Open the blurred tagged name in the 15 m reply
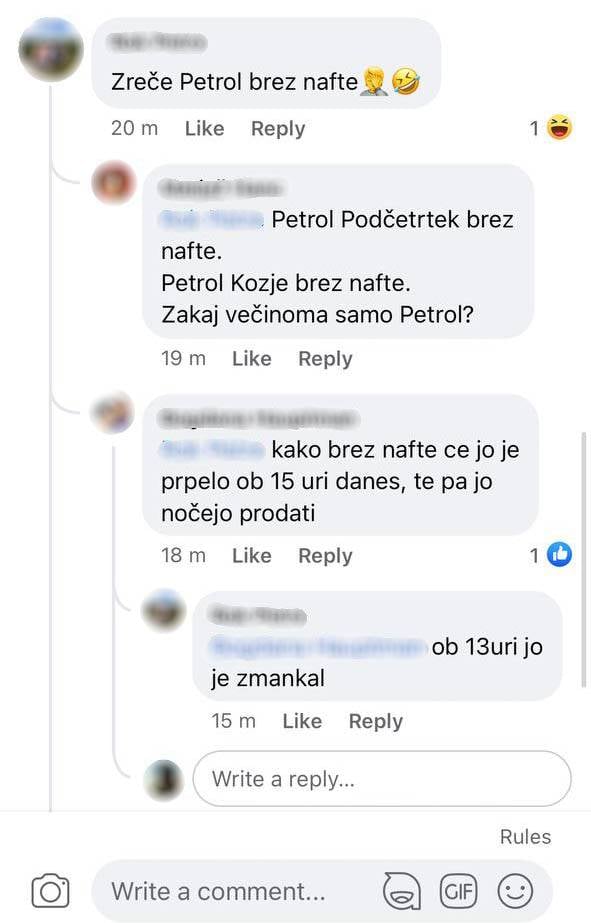Image resolution: width=591 pixels, height=923 pixels. pyautogui.click(x=318, y=647)
